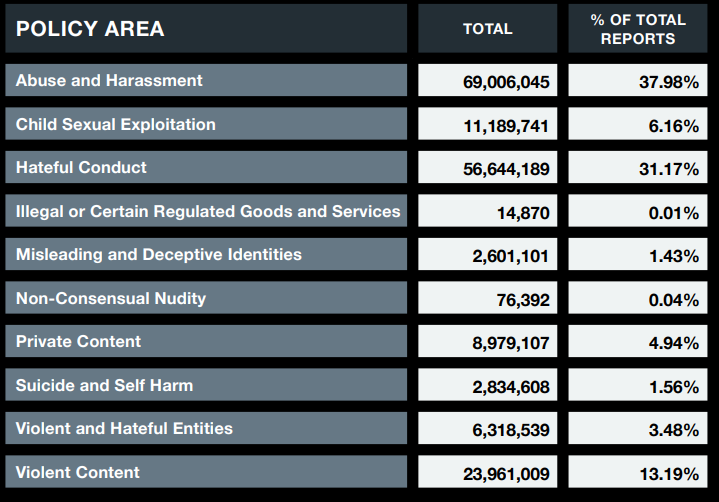This screenshot has height=502, width=719.
Task: Click the 4.94% percentage cell
Action: click(638, 341)
